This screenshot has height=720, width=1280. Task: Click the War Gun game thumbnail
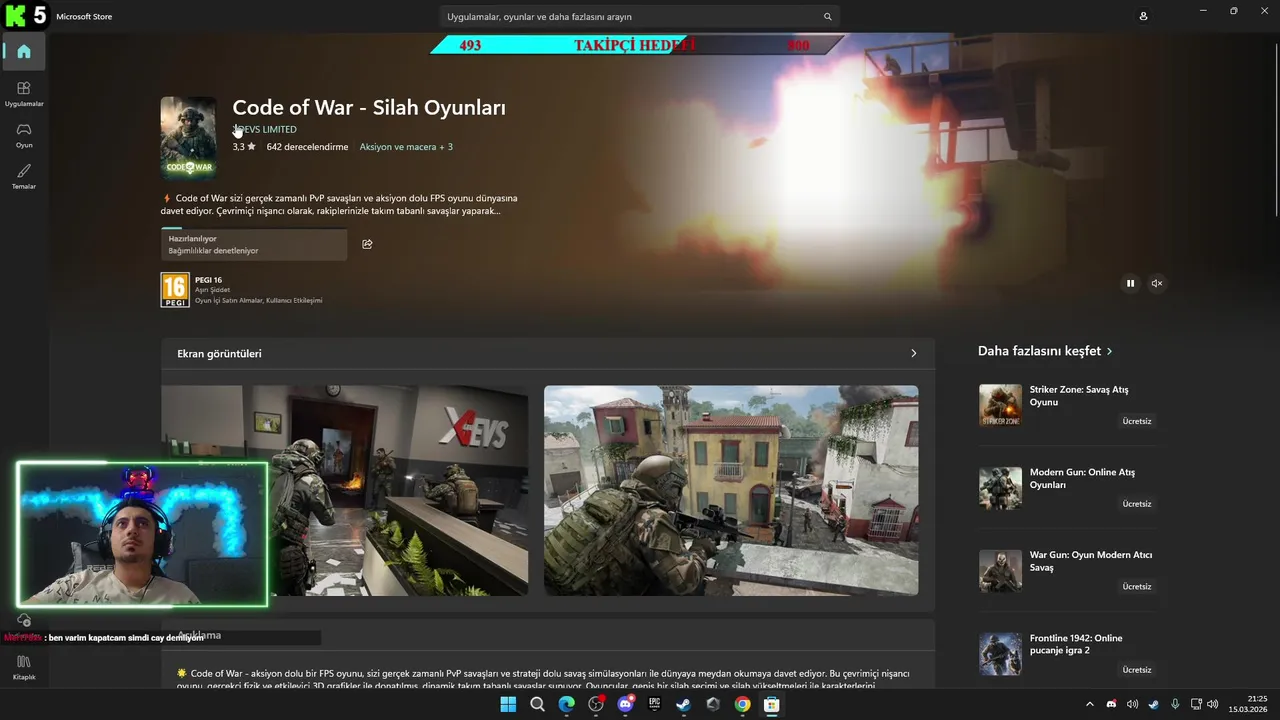tap(1000, 571)
